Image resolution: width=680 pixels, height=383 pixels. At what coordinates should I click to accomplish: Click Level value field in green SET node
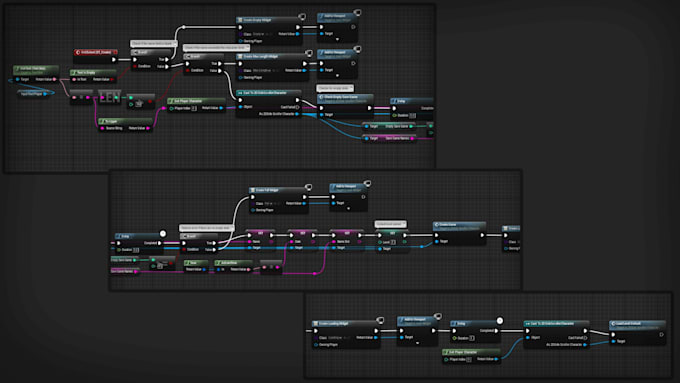pos(393,242)
